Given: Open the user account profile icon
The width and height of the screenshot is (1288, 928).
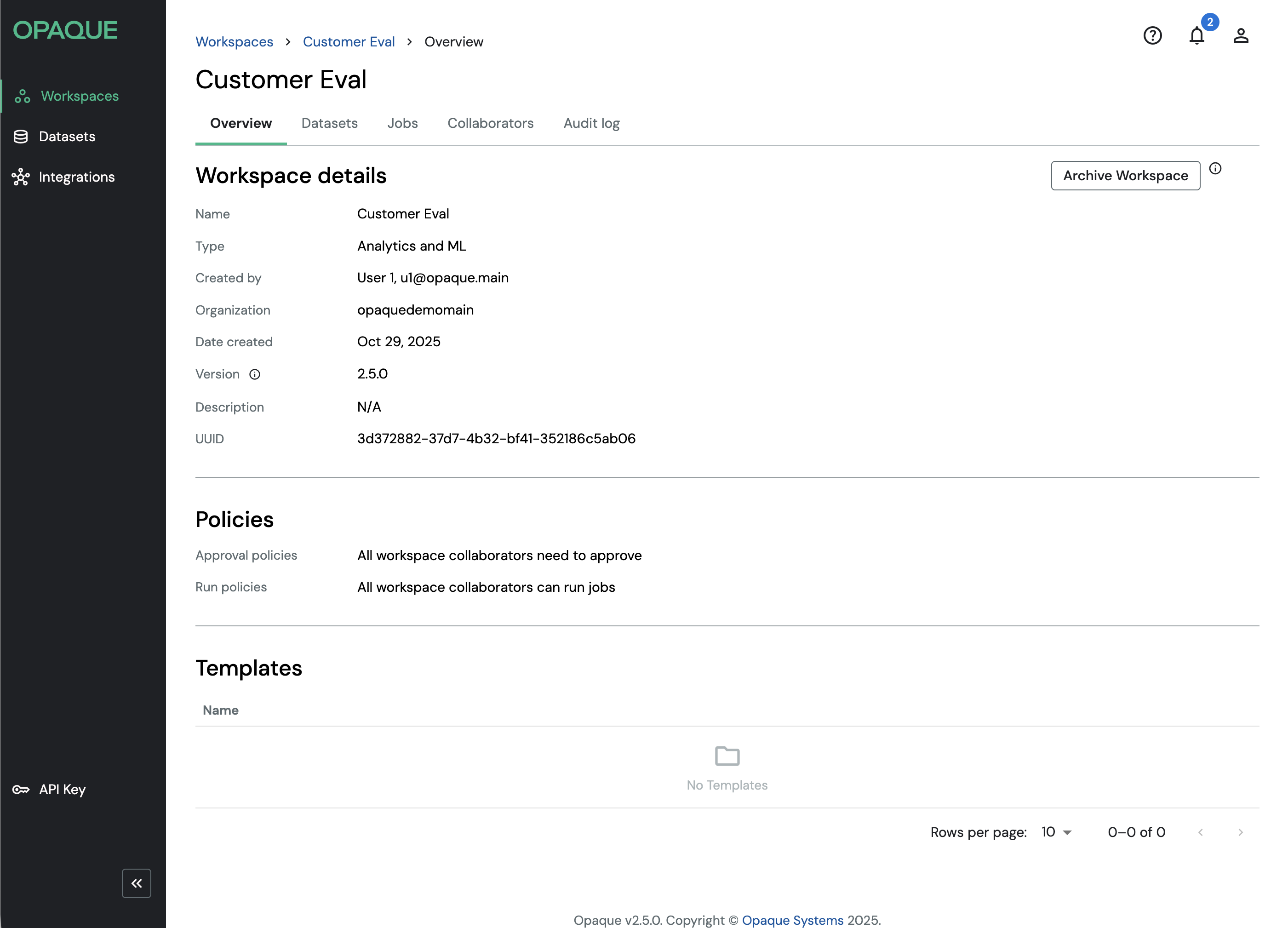Looking at the screenshot, I should click(1241, 36).
